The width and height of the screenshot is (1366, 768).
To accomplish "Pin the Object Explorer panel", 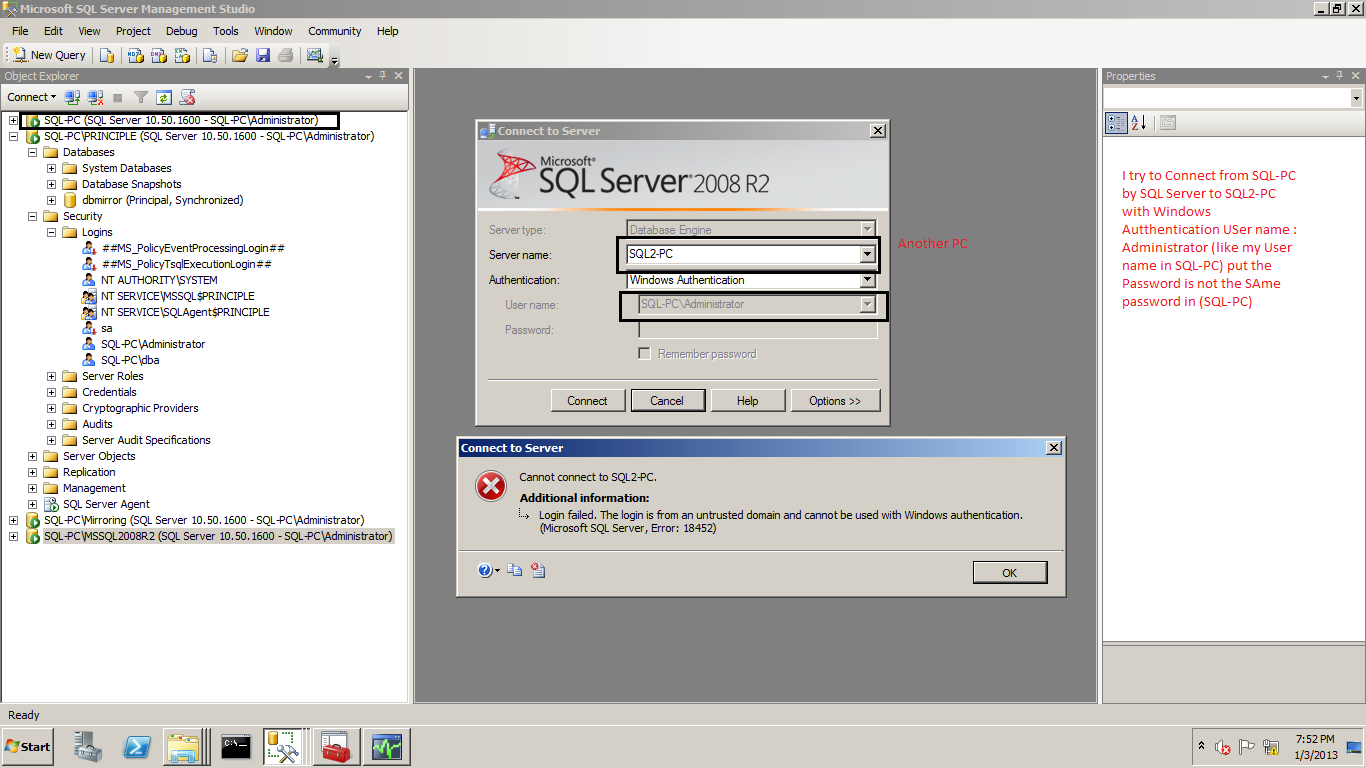I will coord(383,76).
